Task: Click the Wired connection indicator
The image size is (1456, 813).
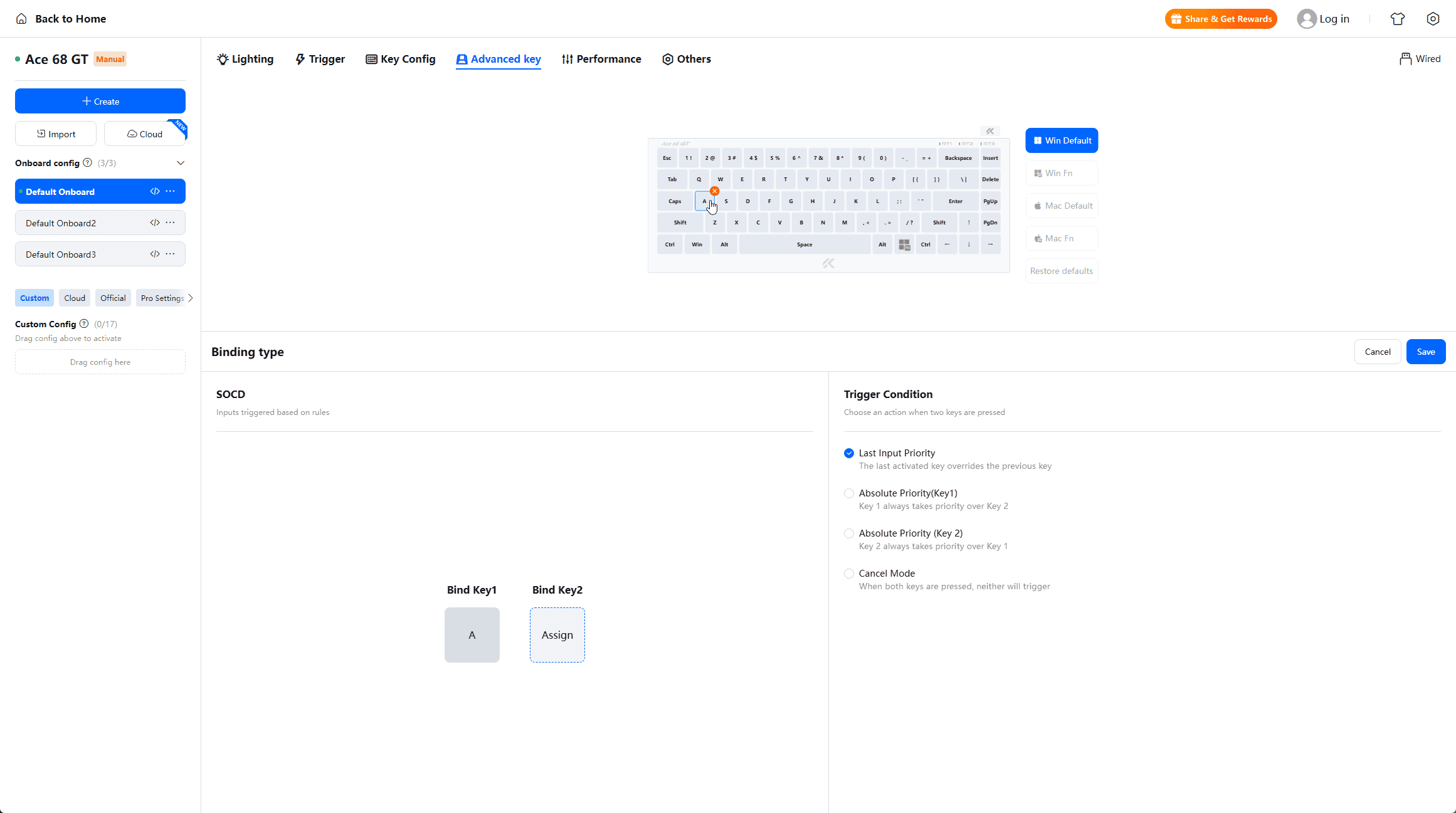Action: point(1420,59)
